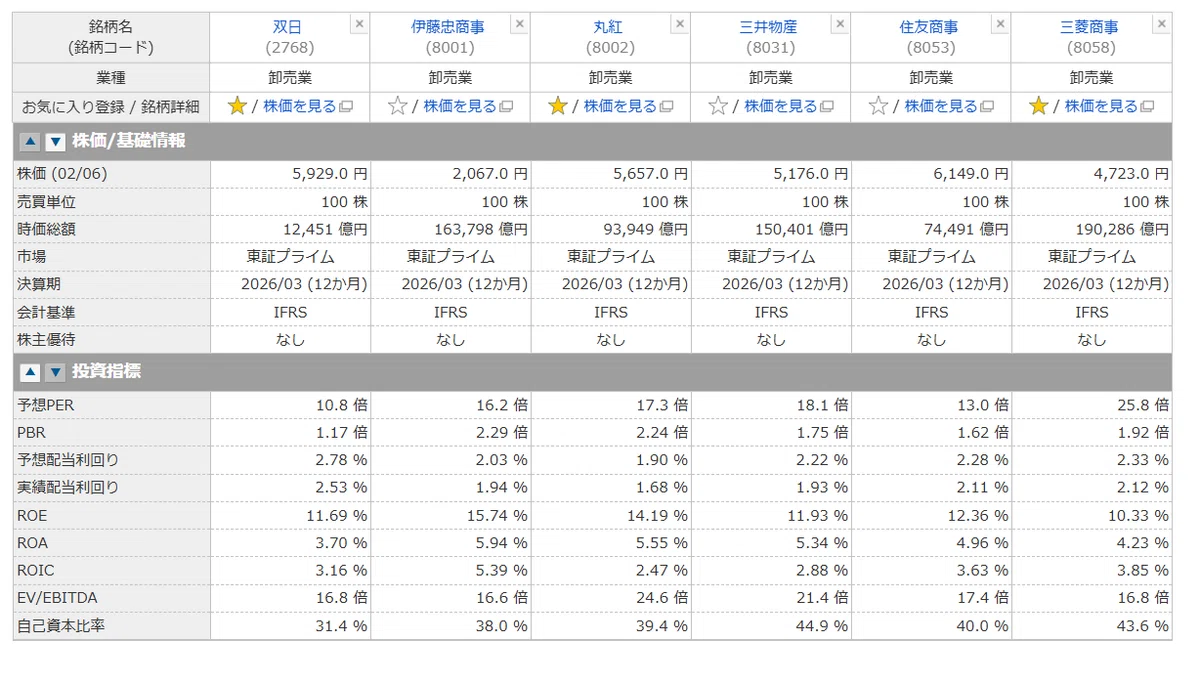Remove 双日 column with its X button
Image resolution: width=1200 pixels, height=681 pixels.
pyautogui.click(x=360, y=23)
